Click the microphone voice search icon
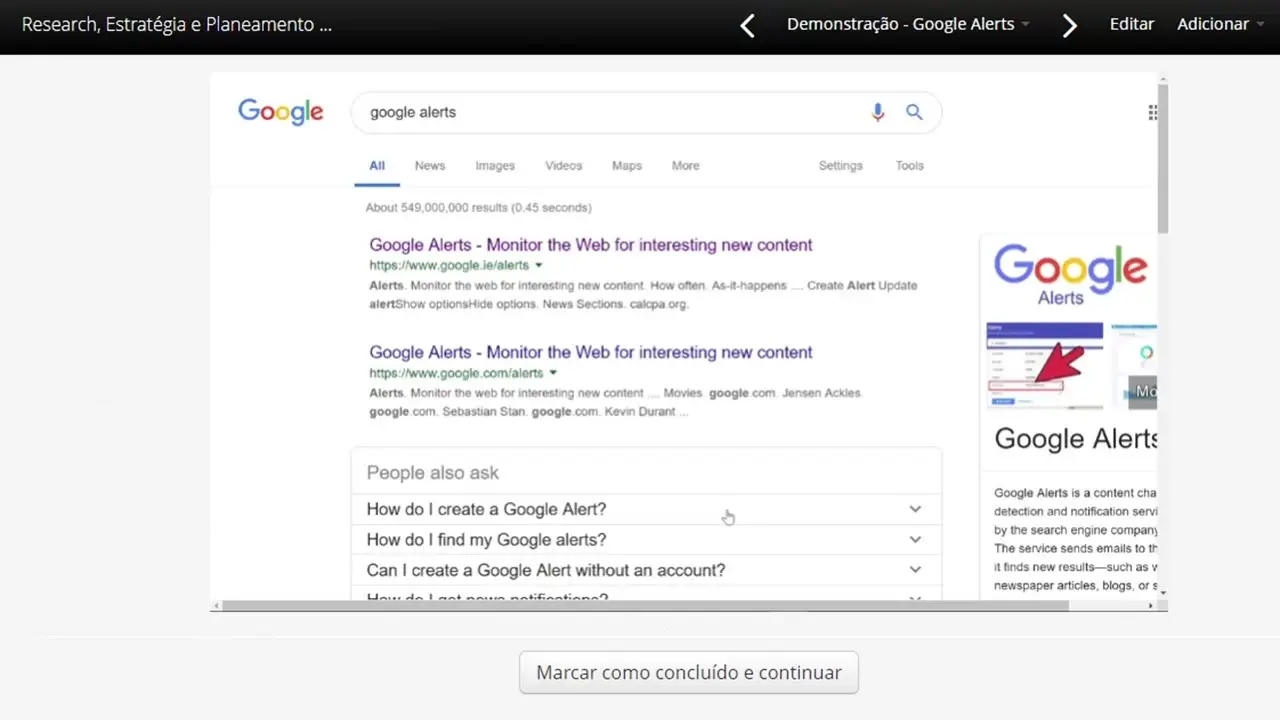The height and width of the screenshot is (720, 1280). (878, 112)
